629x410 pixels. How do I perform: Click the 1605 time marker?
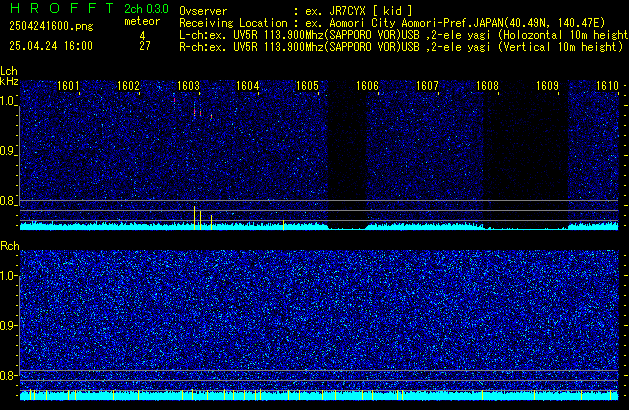[307, 86]
